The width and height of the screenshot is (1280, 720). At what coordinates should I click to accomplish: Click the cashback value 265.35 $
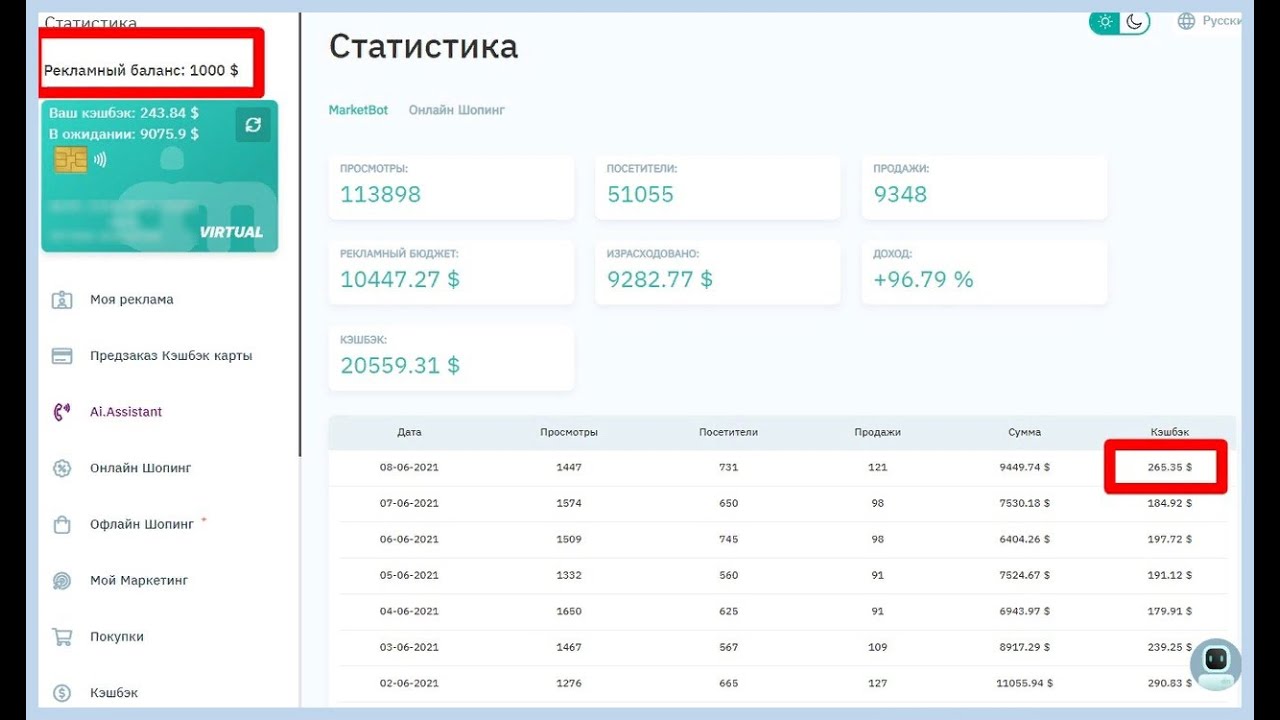coord(1170,467)
